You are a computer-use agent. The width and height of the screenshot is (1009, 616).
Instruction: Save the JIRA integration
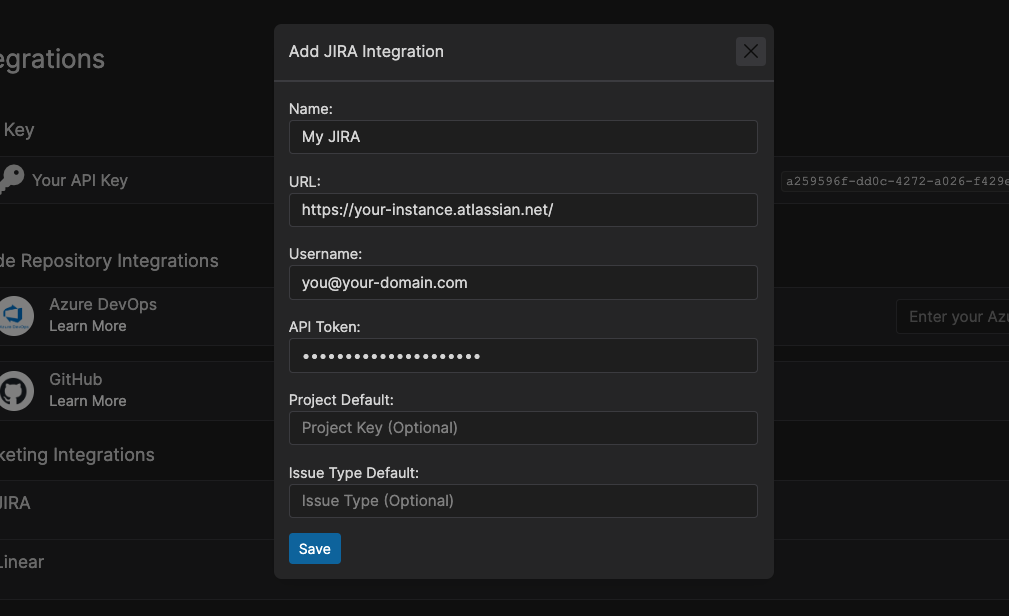(x=315, y=548)
